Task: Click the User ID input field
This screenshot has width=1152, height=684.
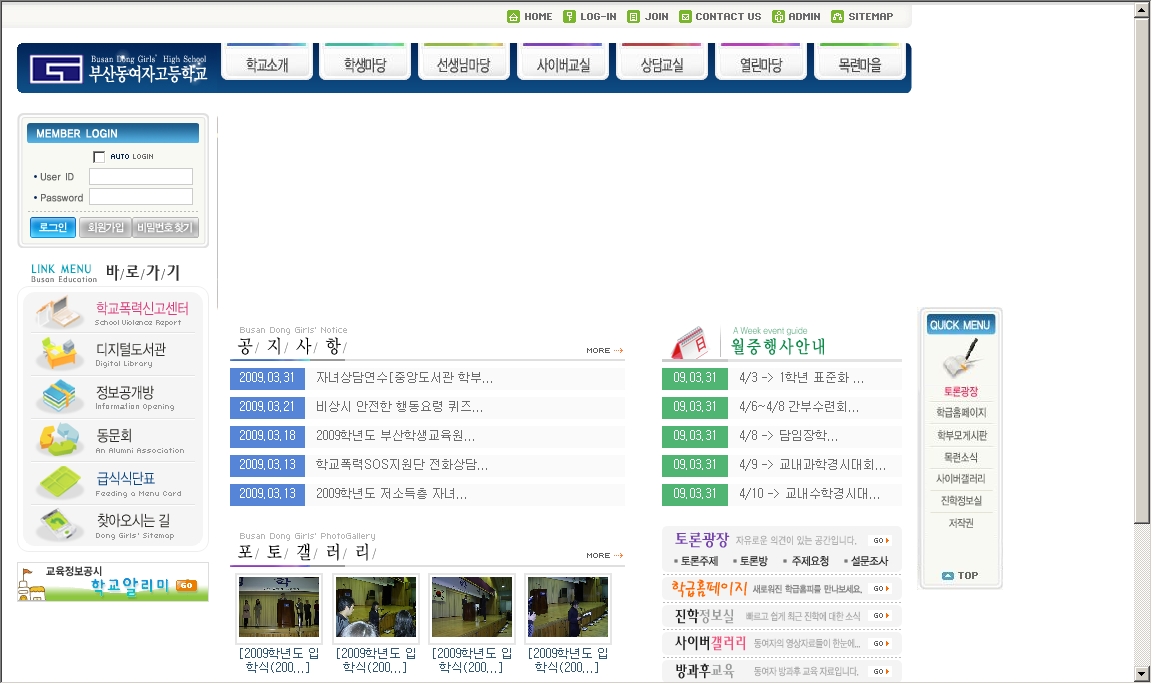Action: point(141,177)
